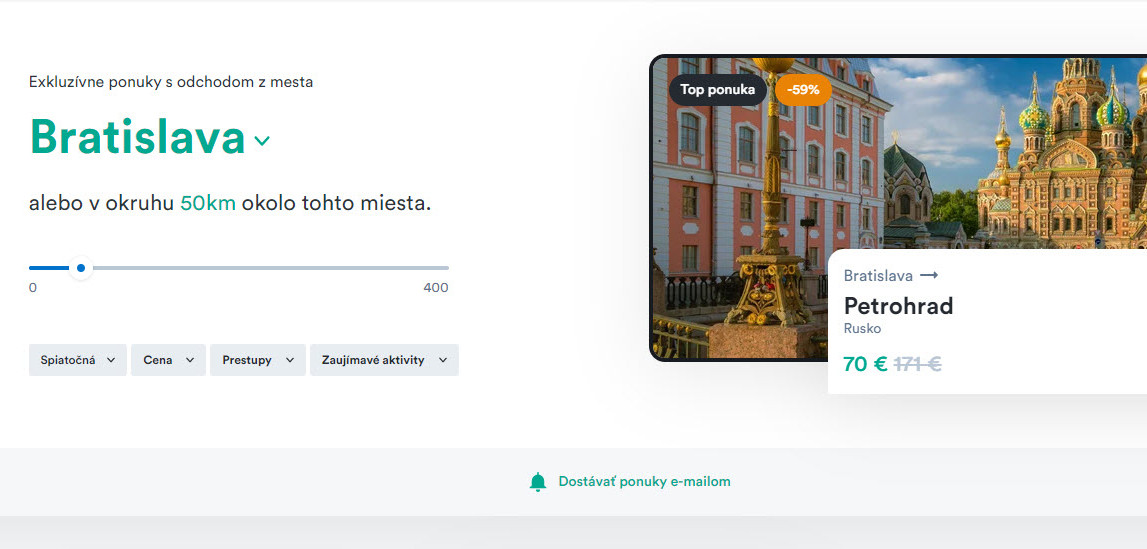Click the bell icon for email offers

coord(538,482)
